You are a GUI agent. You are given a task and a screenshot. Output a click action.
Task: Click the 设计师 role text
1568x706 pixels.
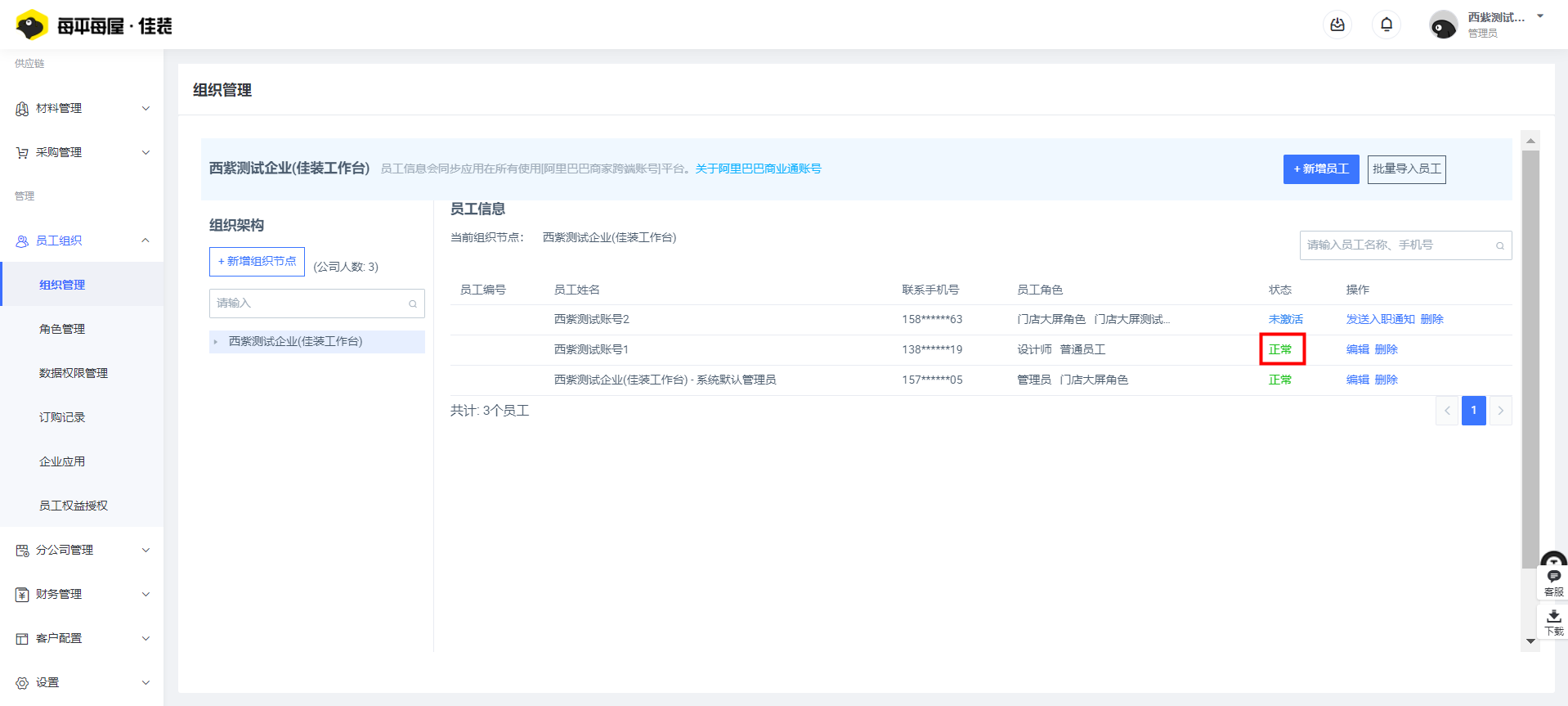coord(1034,349)
